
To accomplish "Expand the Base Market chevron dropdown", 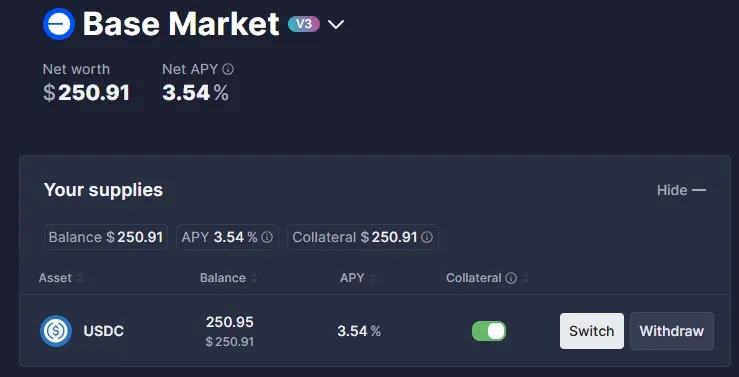I will point(336,24).
